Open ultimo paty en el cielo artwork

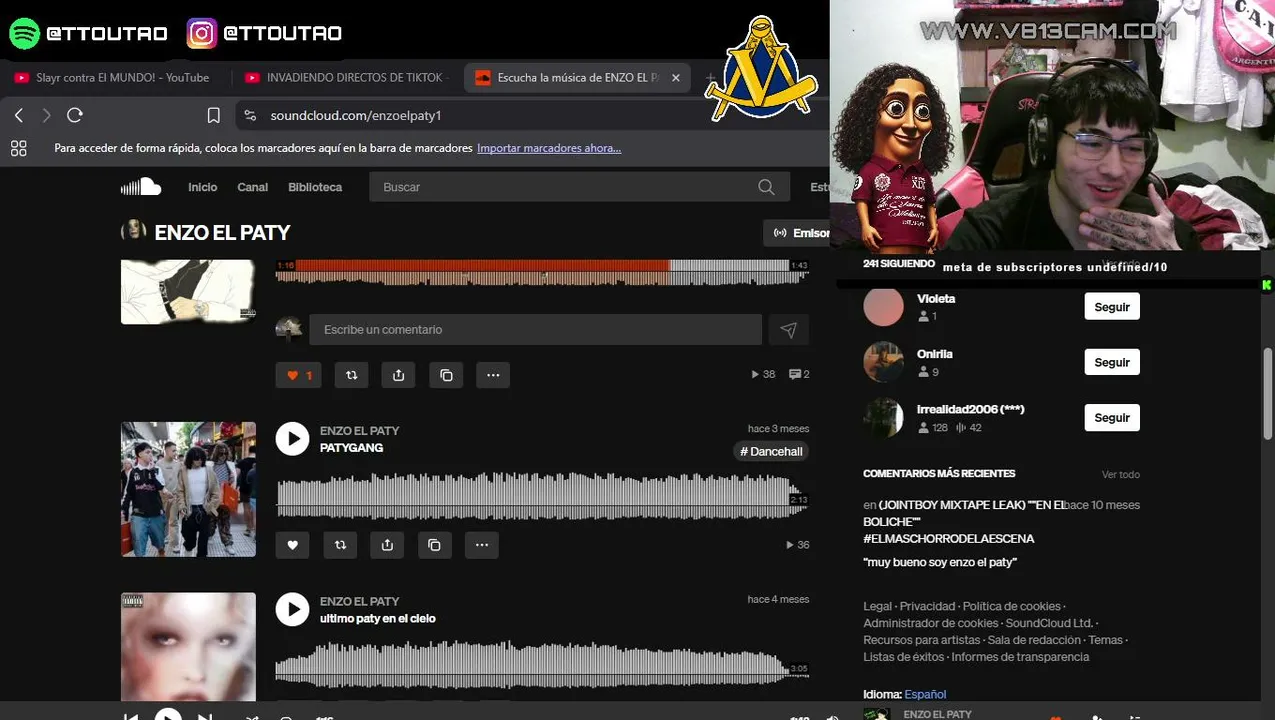pyautogui.click(x=188, y=646)
